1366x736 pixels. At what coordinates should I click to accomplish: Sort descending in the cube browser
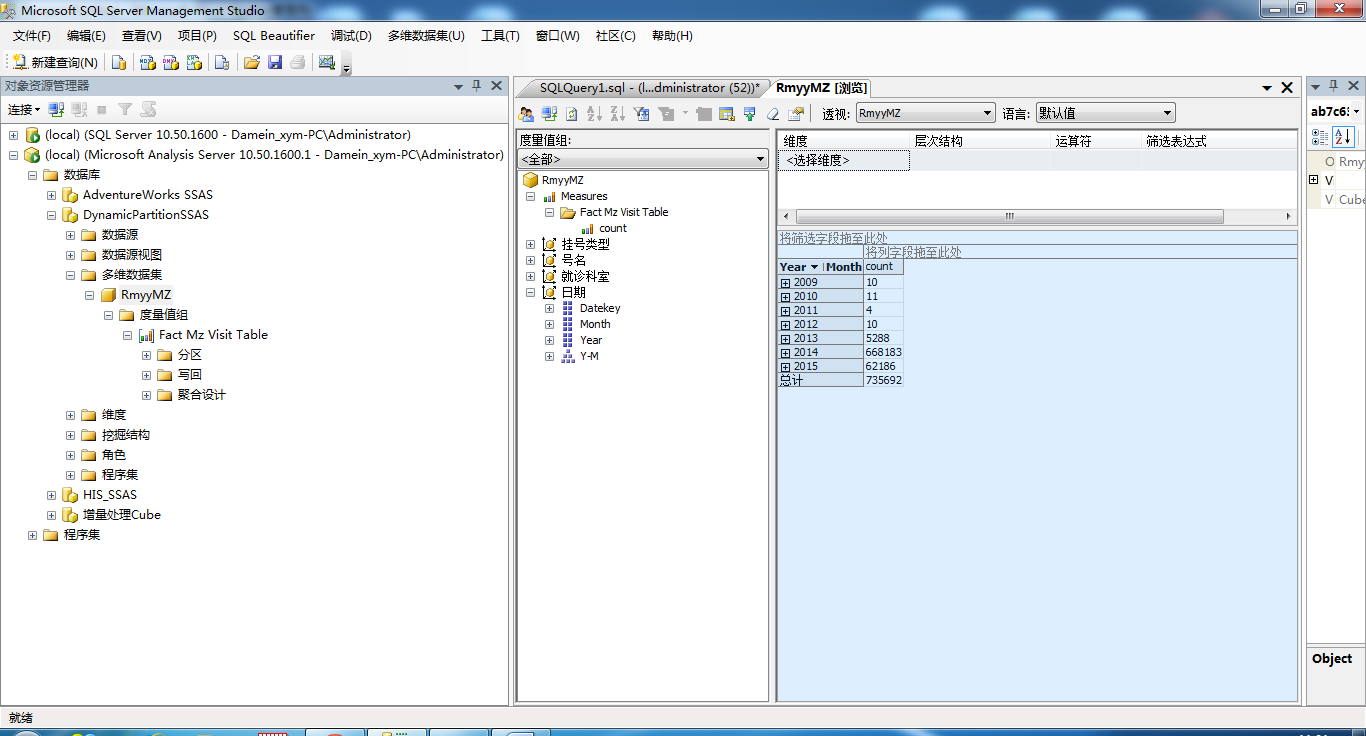point(618,113)
